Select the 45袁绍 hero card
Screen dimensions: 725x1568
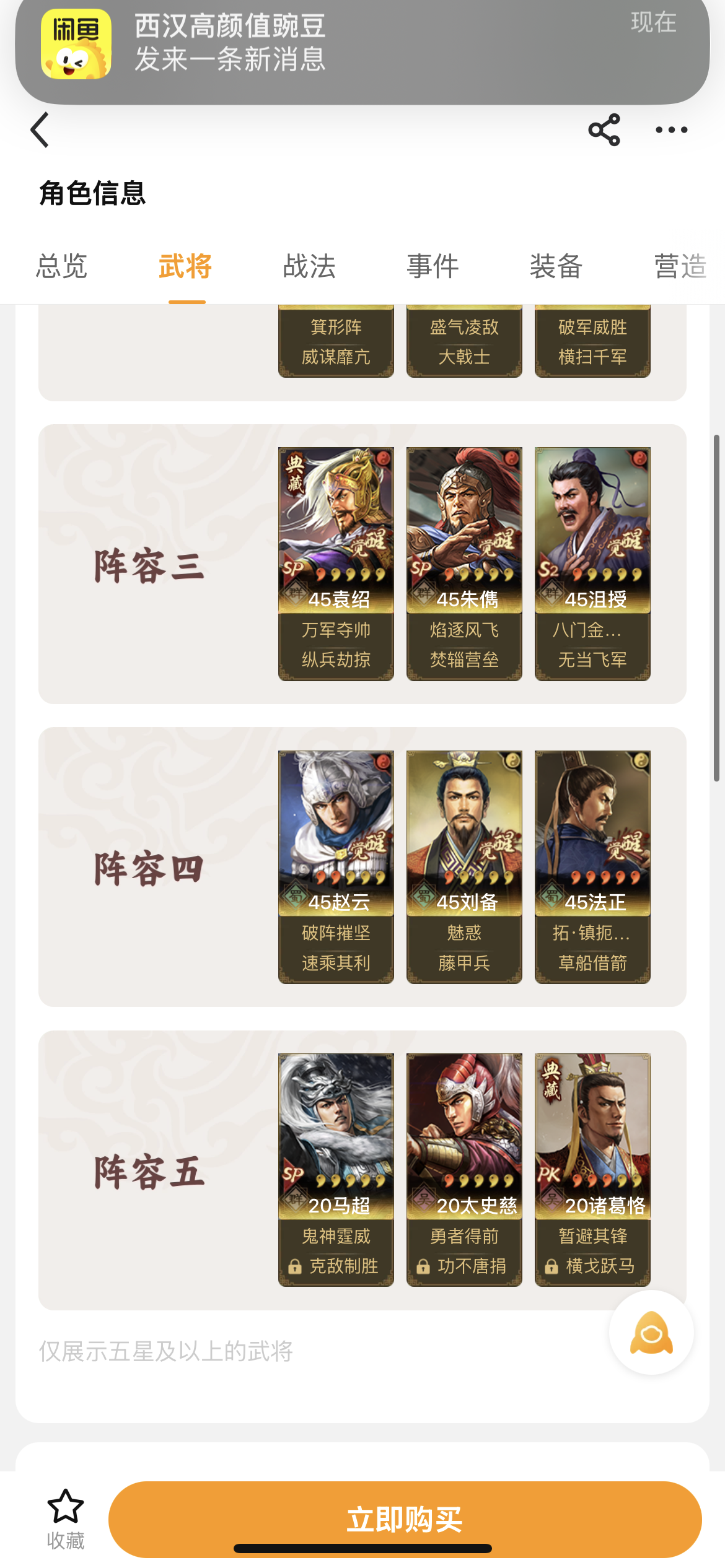(x=336, y=564)
